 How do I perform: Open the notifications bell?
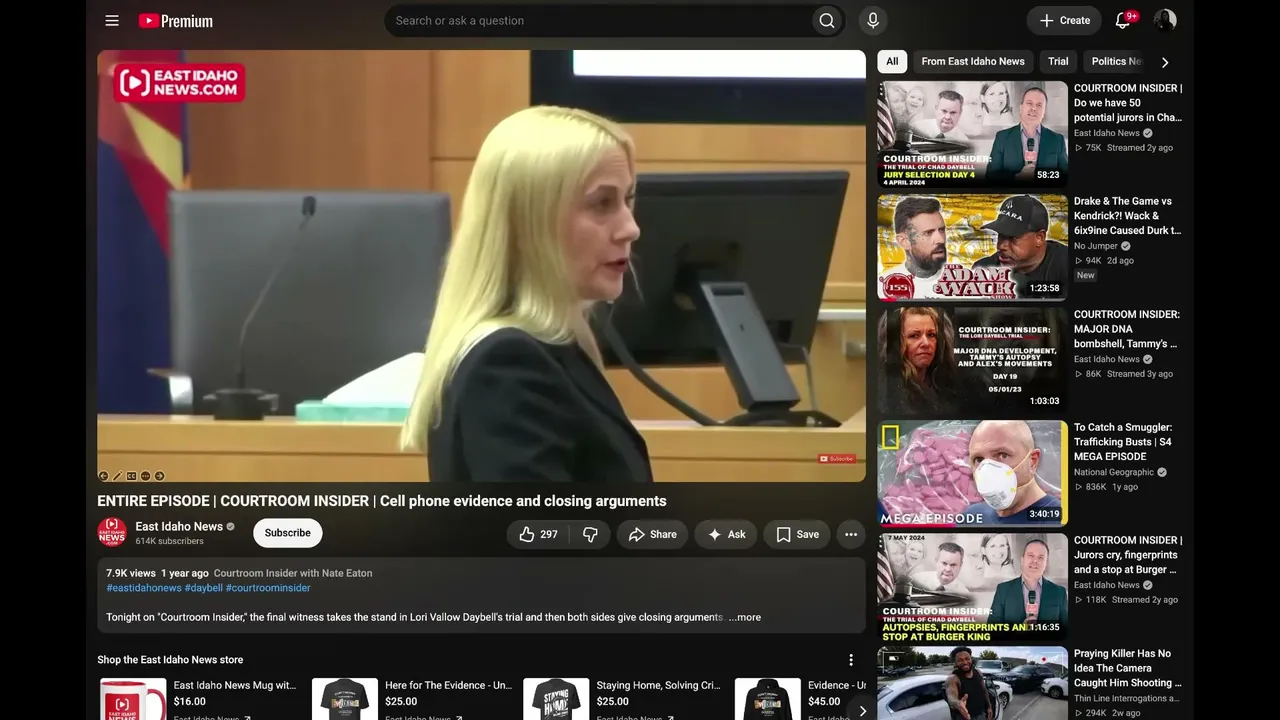coord(1123,20)
